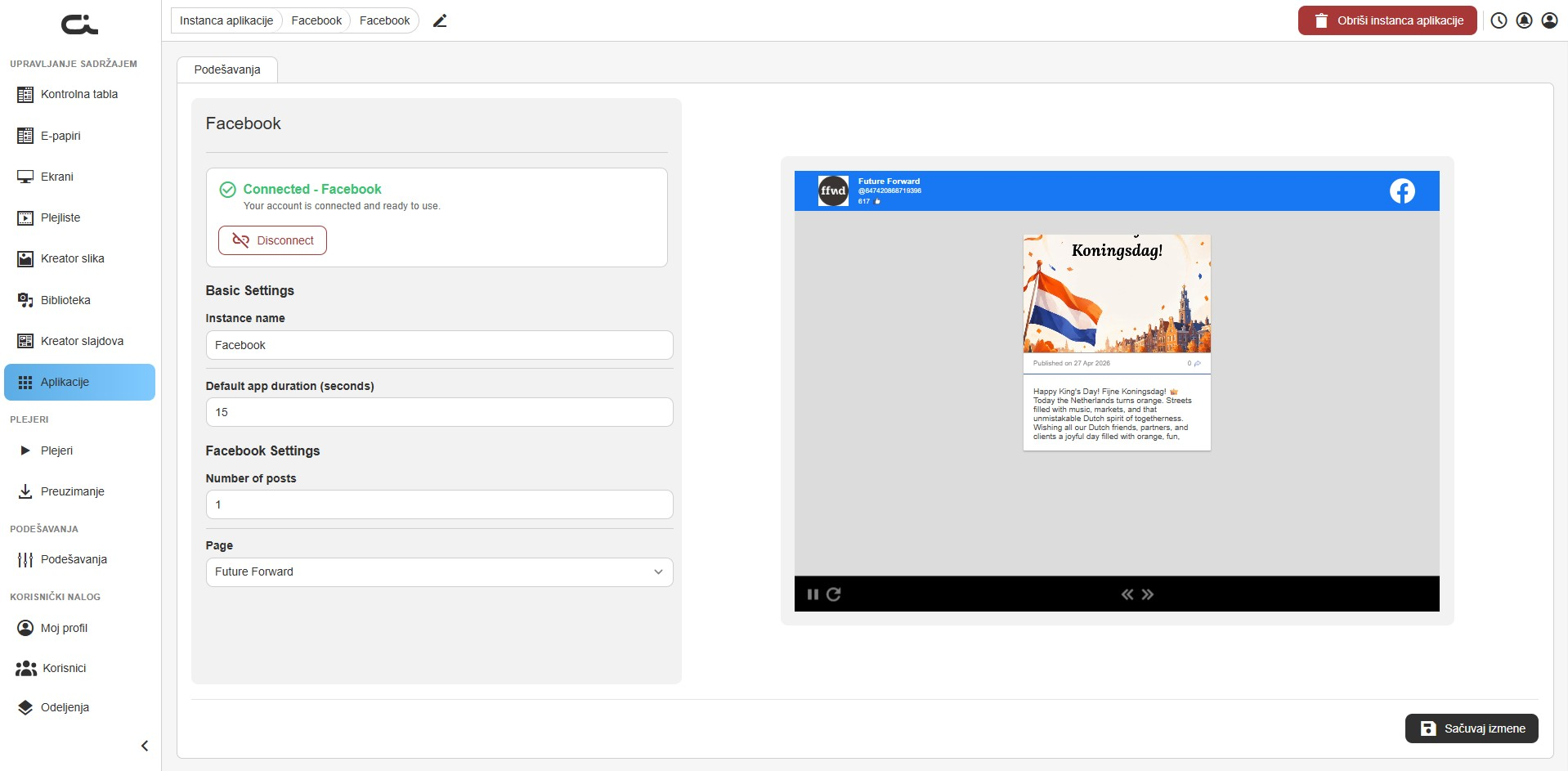This screenshot has width=1568, height=771.
Task: Click the Biblioteka media library icon
Action: click(x=25, y=300)
